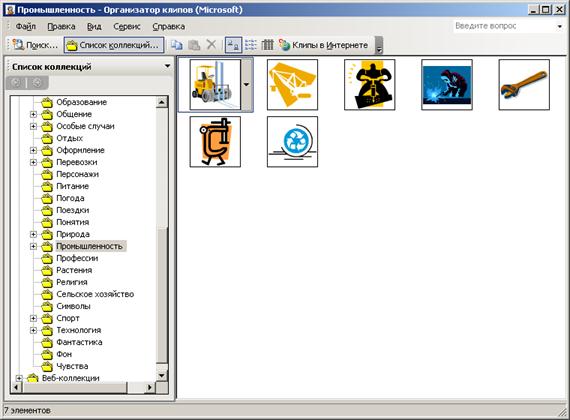Expand the Оформление folder
The height and width of the screenshot is (420, 570).
pyautogui.click(x=33, y=150)
